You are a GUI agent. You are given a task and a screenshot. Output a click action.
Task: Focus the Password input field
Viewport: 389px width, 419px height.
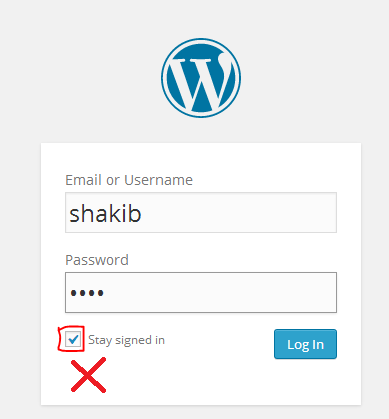tap(201, 292)
